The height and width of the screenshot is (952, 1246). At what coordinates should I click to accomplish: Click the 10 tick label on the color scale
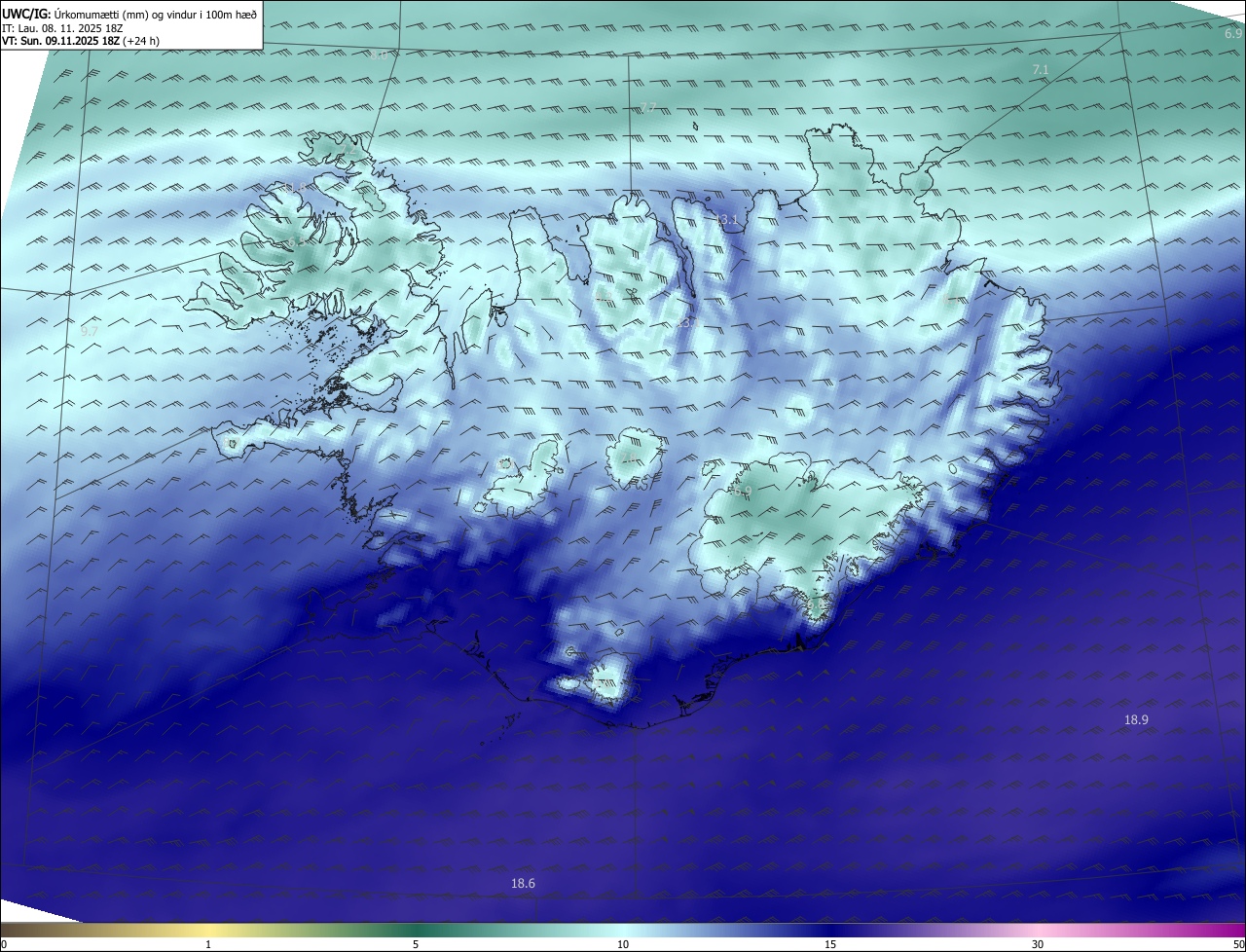pyautogui.click(x=623, y=944)
